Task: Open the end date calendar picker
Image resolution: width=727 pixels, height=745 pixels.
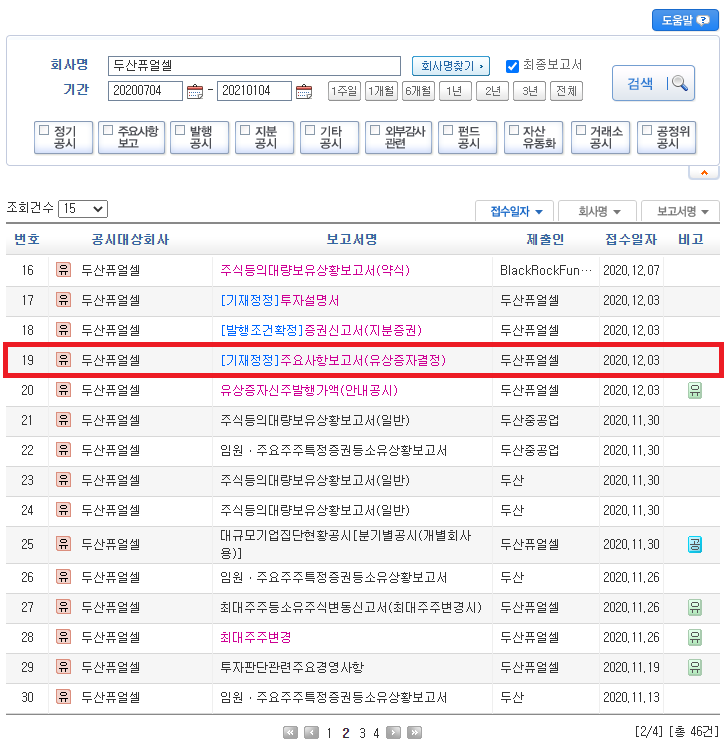Action: click(x=304, y=91)
